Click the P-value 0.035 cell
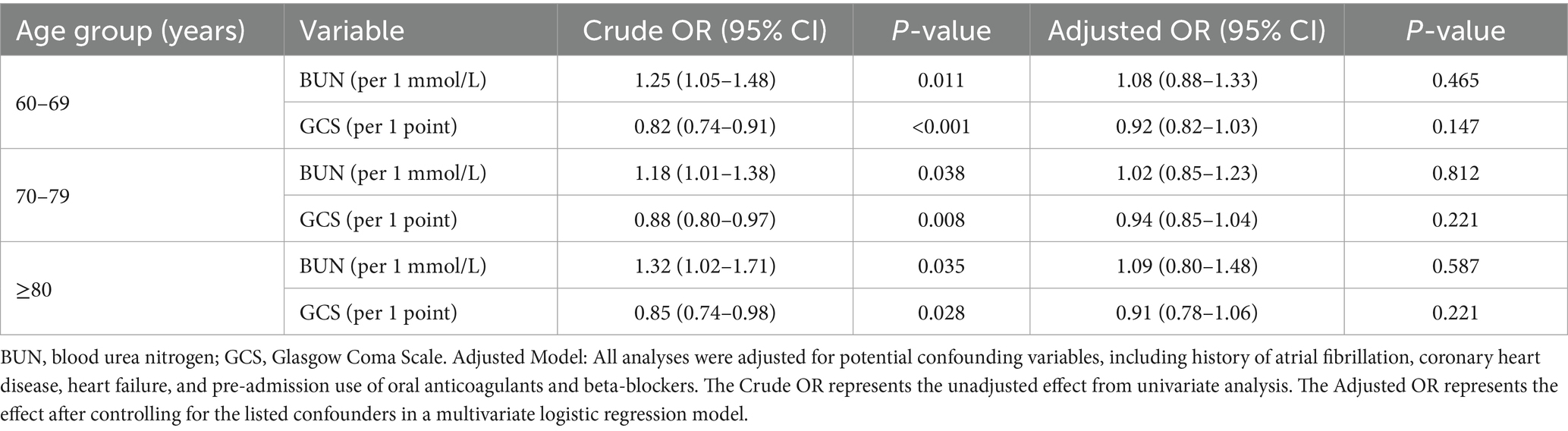 click(941, 266)
